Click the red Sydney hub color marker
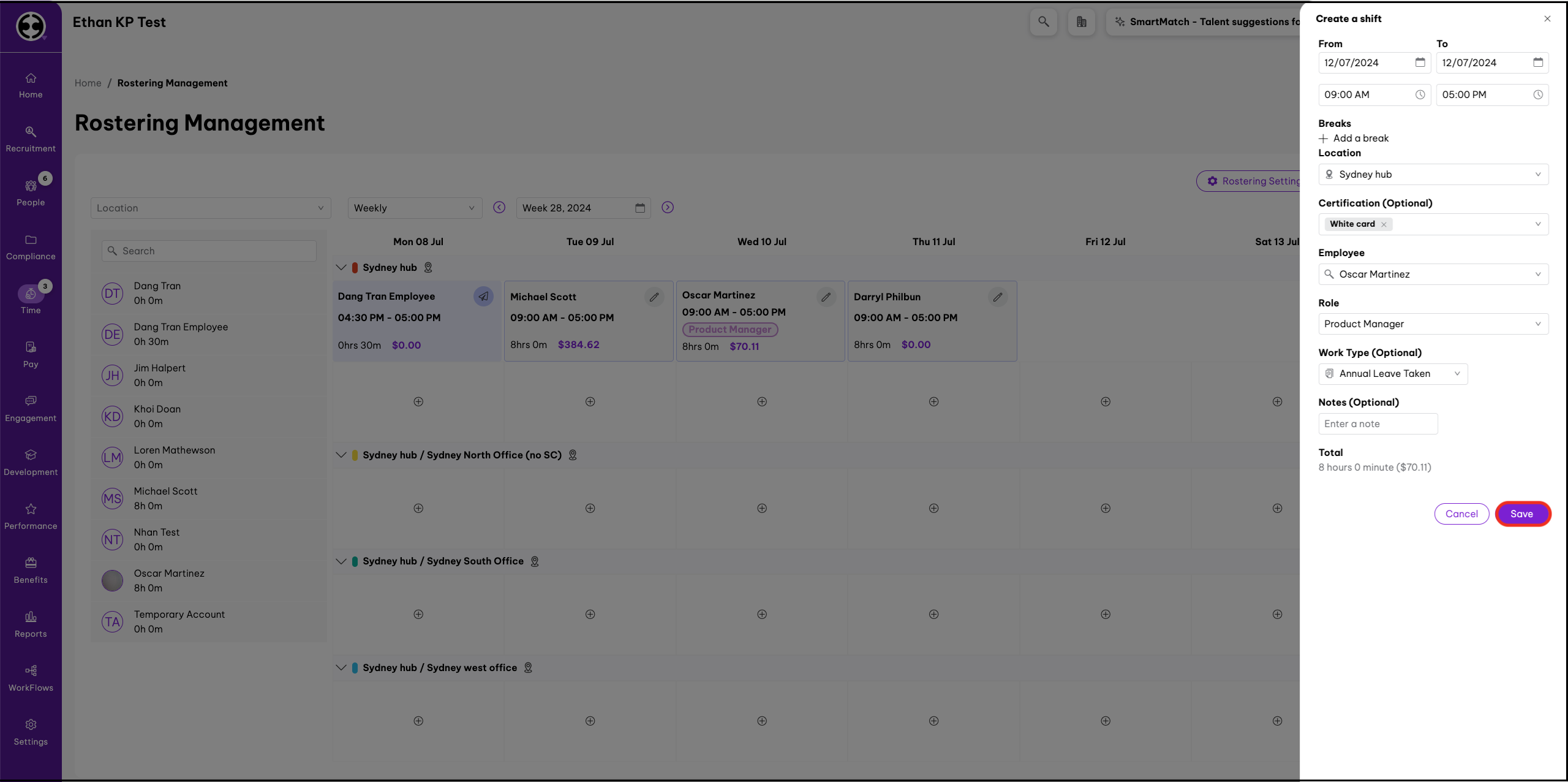 [355, 268]
